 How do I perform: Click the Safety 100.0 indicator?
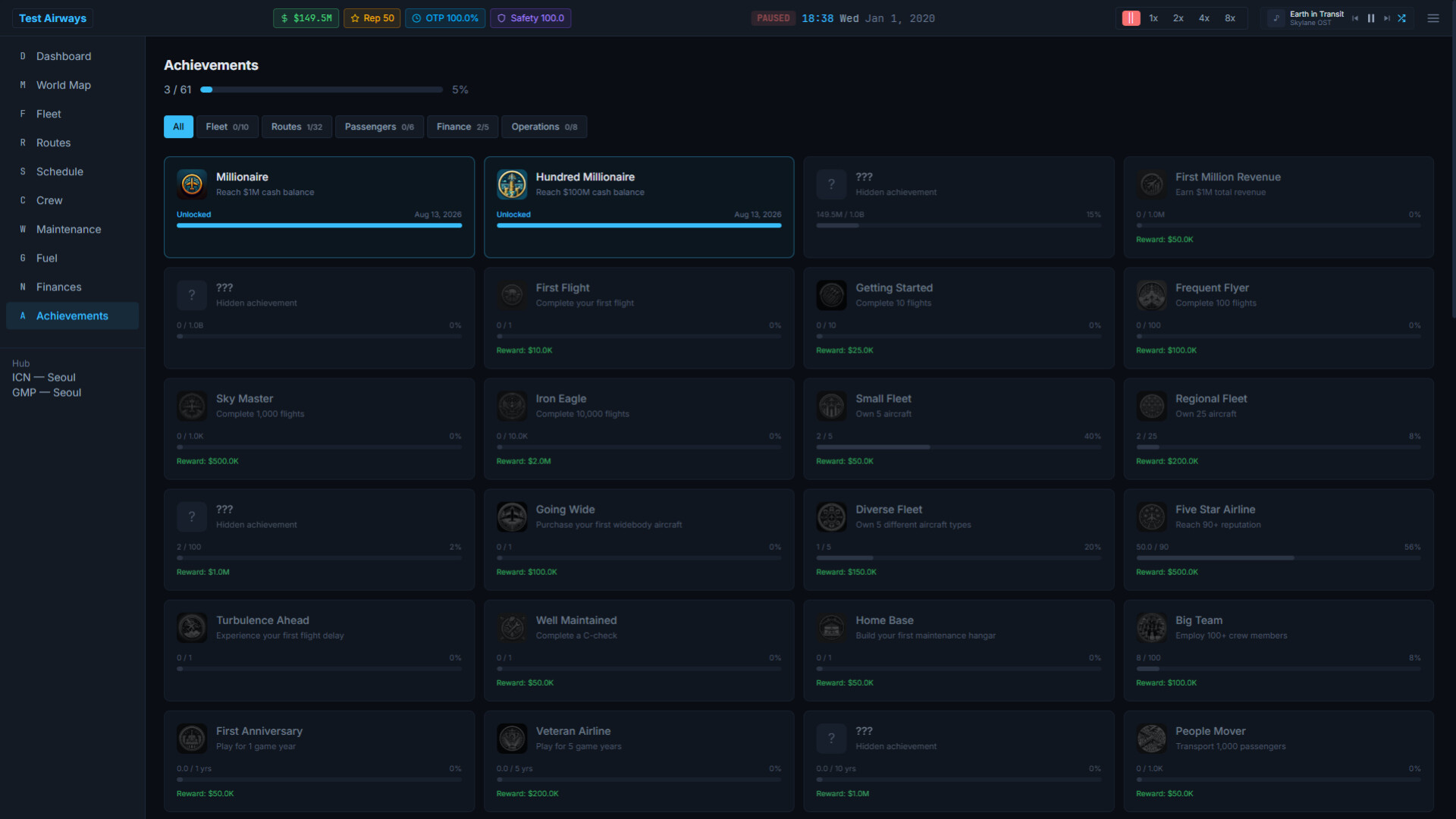(531, 18)
